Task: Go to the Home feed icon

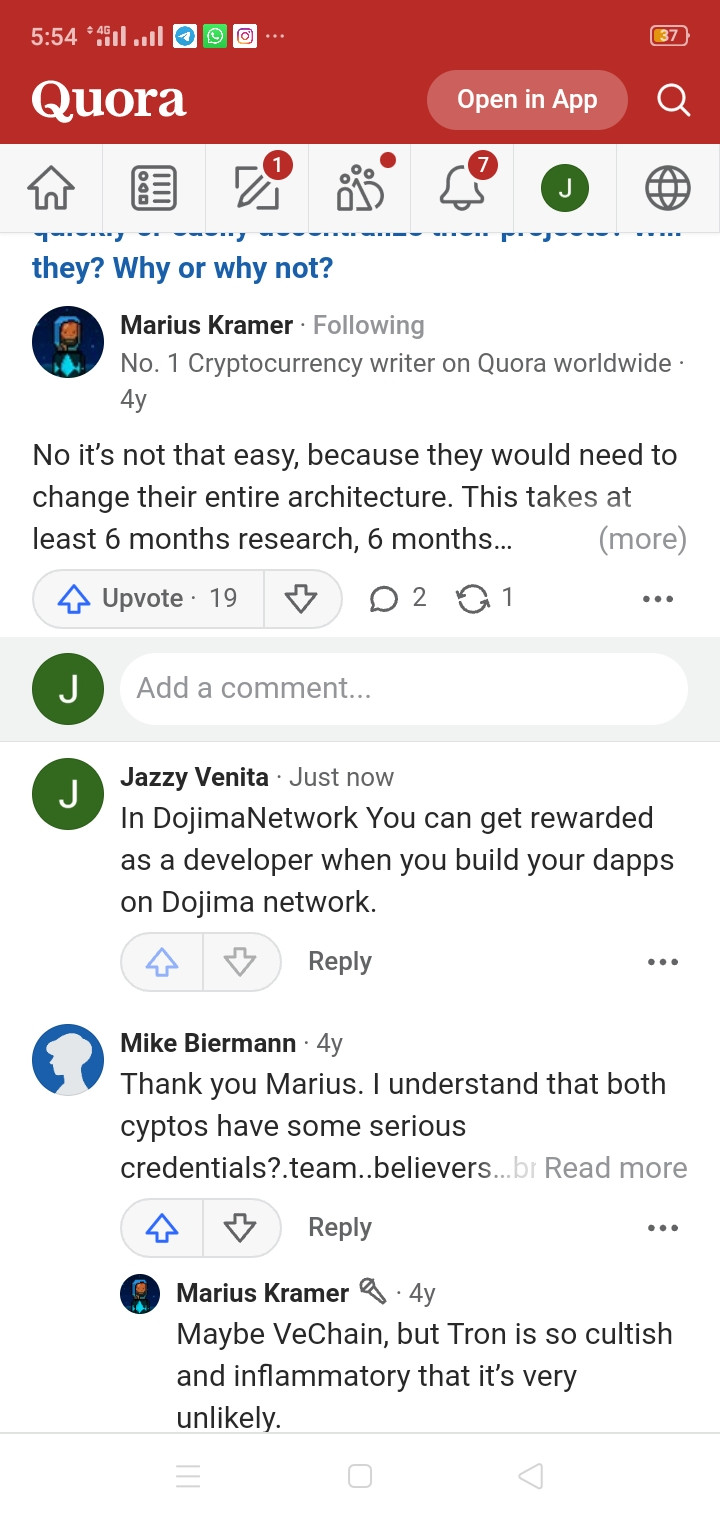Action: click(51, 188)
